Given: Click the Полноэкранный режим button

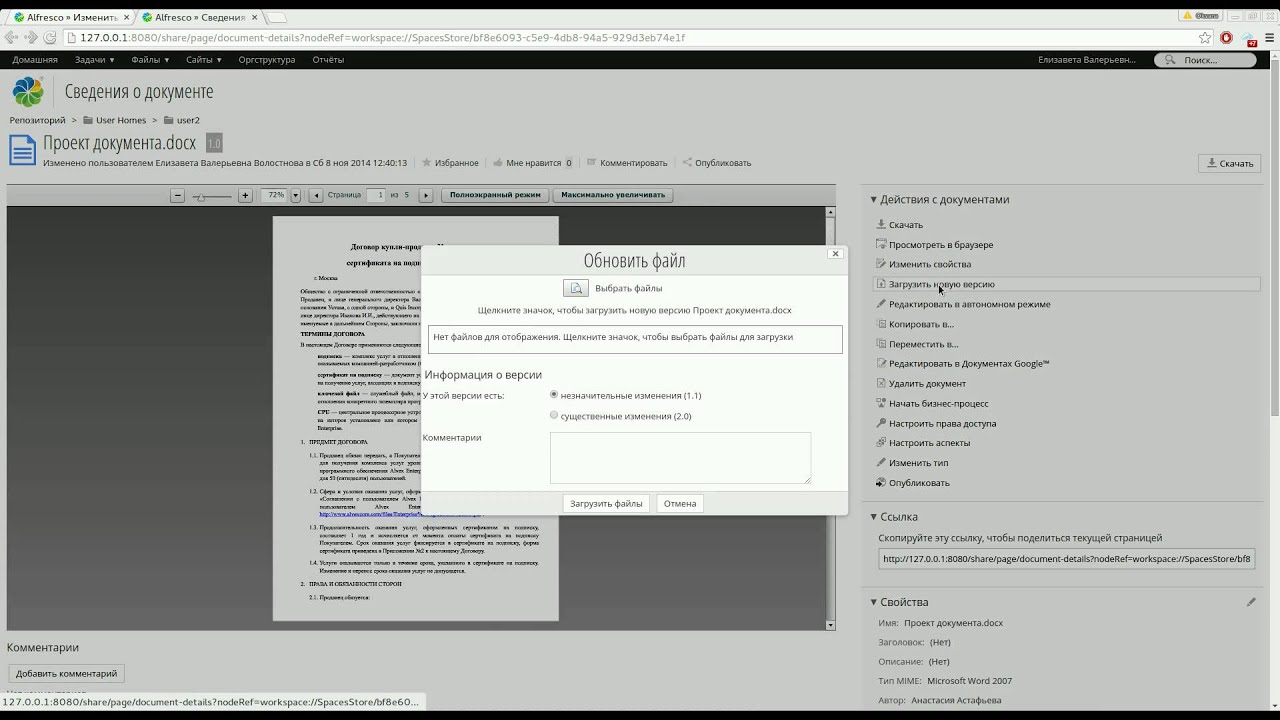Looking at the screenshot, I should (495, 196).
